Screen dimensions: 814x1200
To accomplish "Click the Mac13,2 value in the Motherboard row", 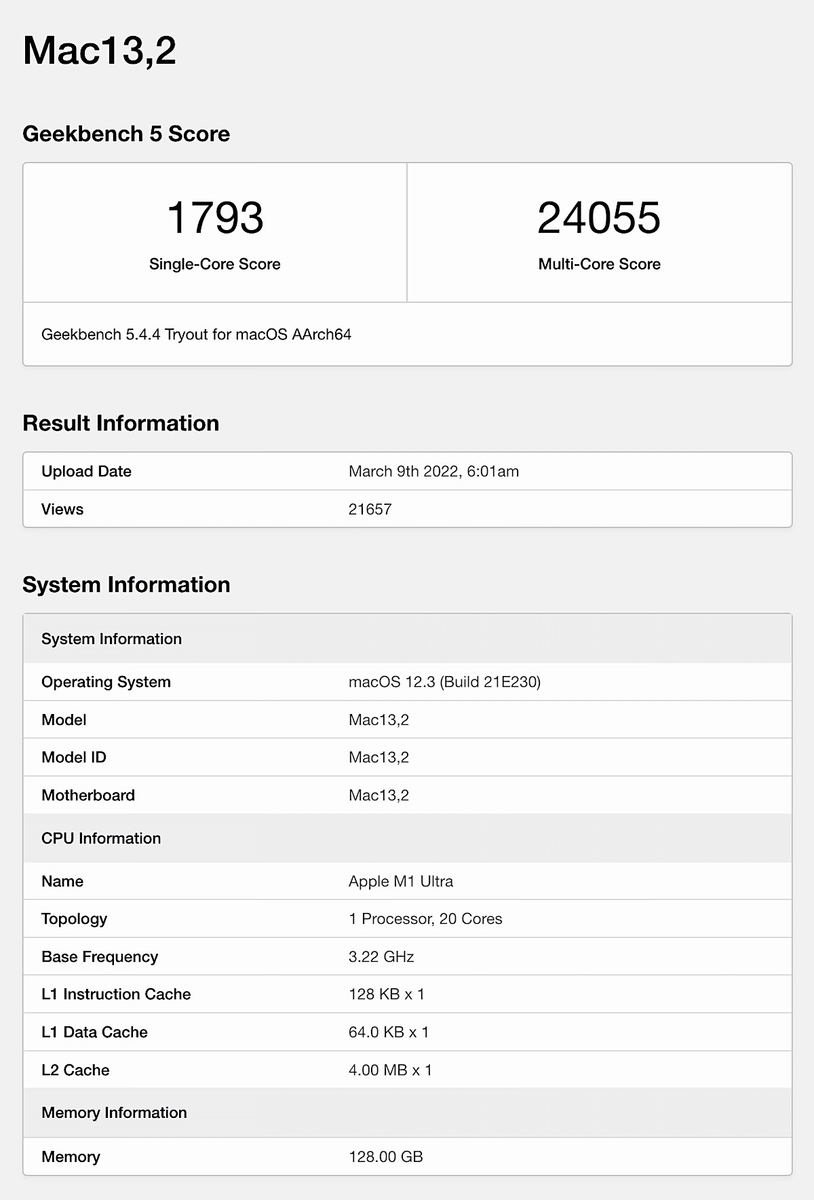I will (x=379, y=795).
